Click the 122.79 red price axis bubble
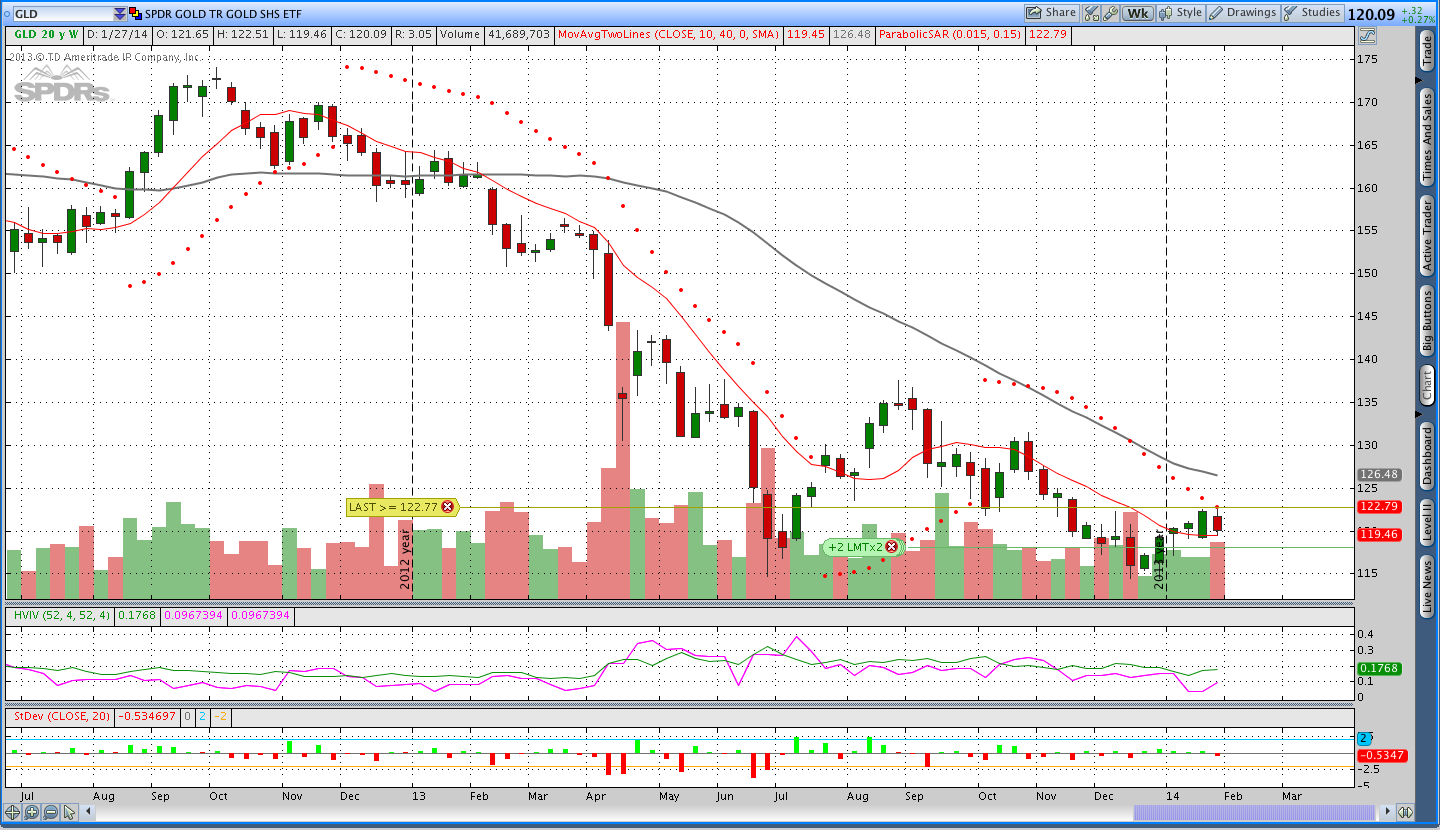The height and width of the screenshot is (830, 1440). point(1379,506)
